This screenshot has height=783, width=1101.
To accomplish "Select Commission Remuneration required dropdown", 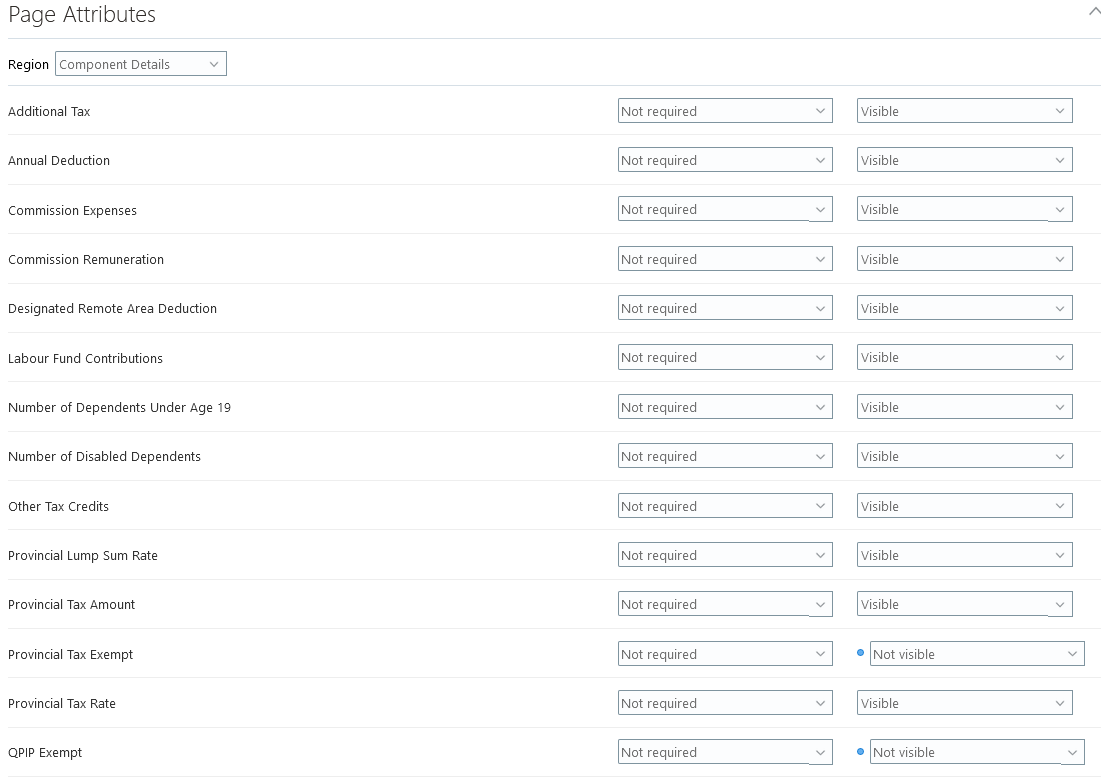I will 725,259.
